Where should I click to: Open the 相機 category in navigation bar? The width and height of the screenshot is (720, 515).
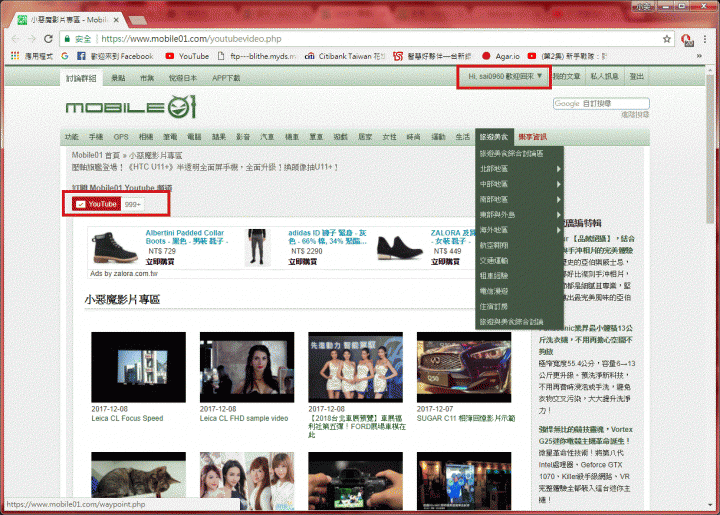pos(146,137)
